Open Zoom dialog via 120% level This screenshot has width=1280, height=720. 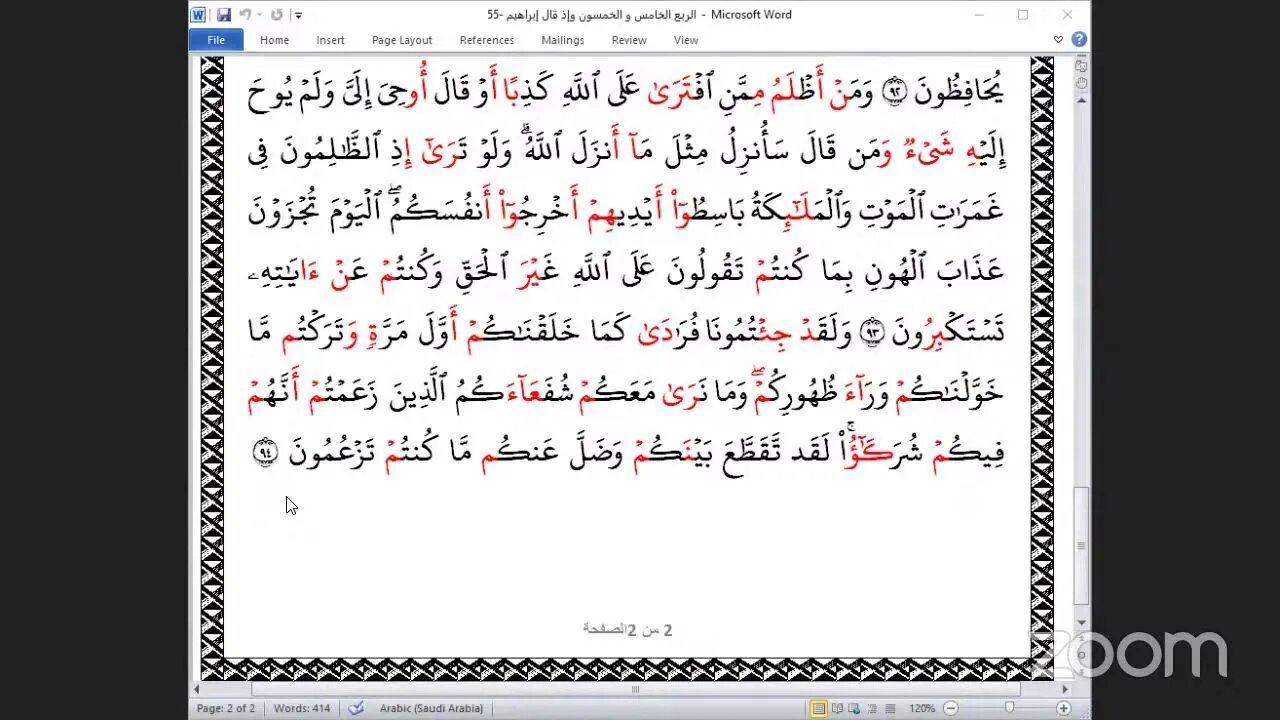(922, 708)
